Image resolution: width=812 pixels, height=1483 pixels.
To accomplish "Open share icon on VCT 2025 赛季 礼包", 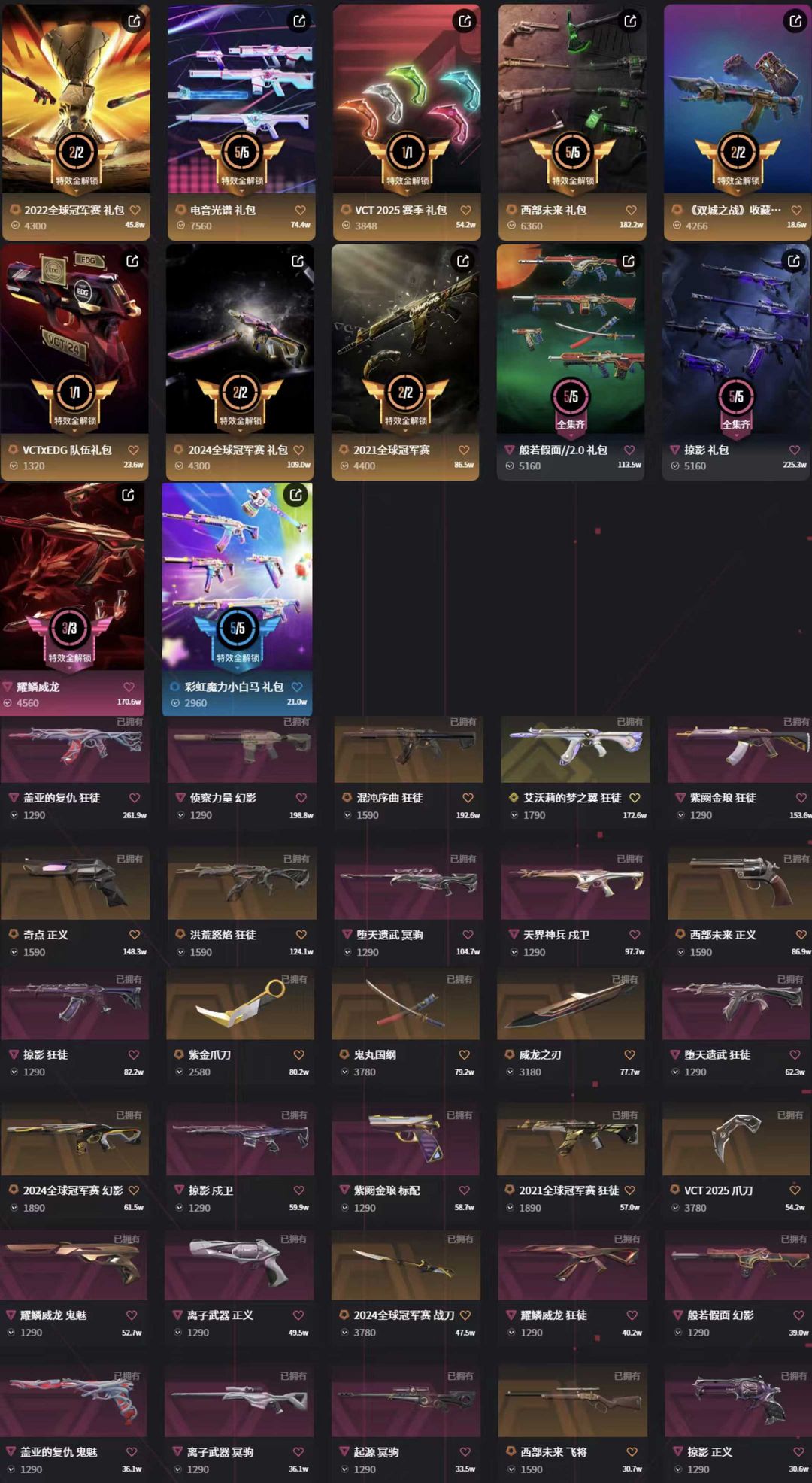I will tap(465, 21).
